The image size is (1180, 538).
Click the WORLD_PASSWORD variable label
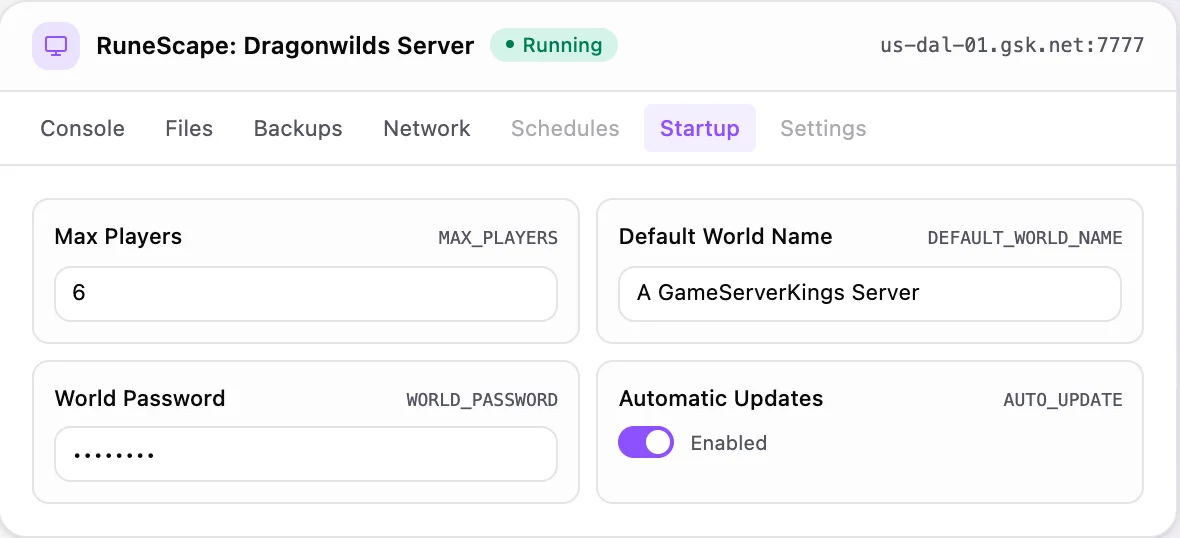pos(482,400)
